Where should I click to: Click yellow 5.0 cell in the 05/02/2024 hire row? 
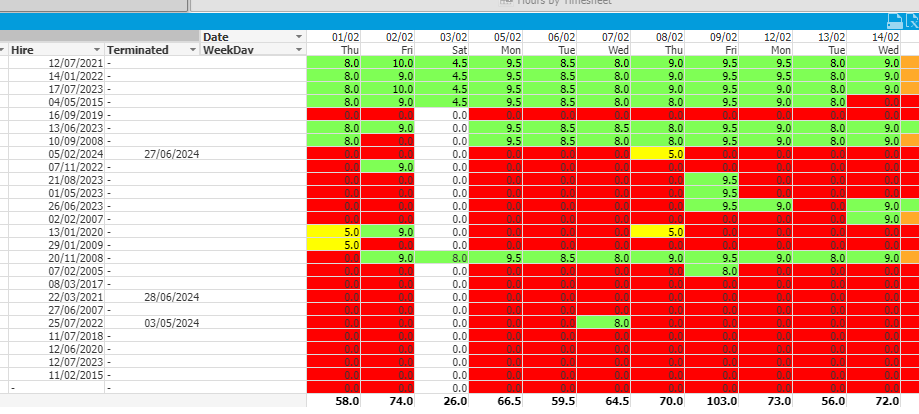tap(658, 154)
